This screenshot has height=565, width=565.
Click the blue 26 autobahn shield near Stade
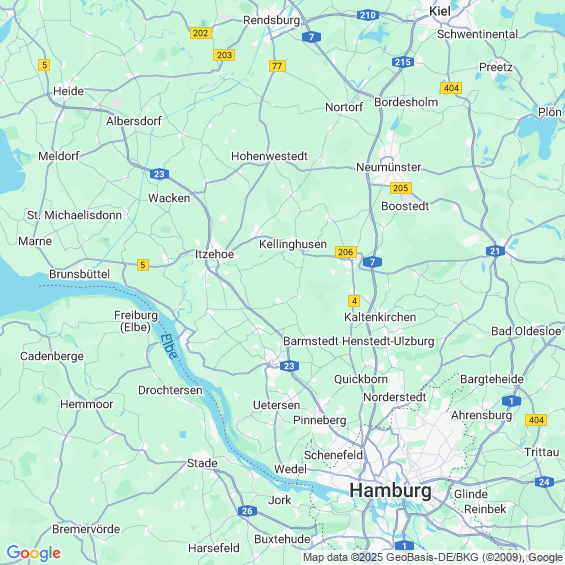coord(247,511)
